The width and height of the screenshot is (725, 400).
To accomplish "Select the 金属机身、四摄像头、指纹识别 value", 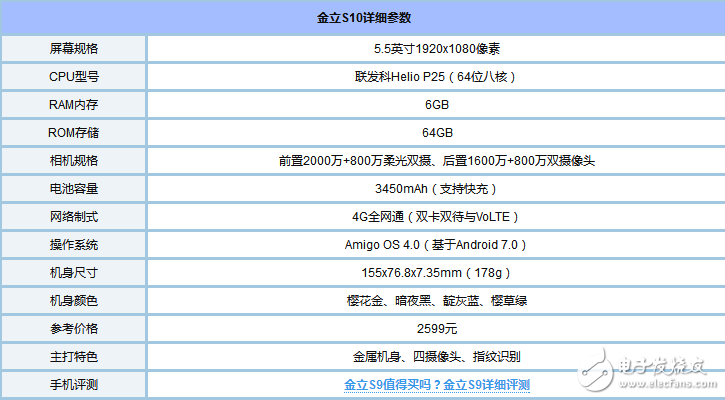I will [x=436, y=357].
